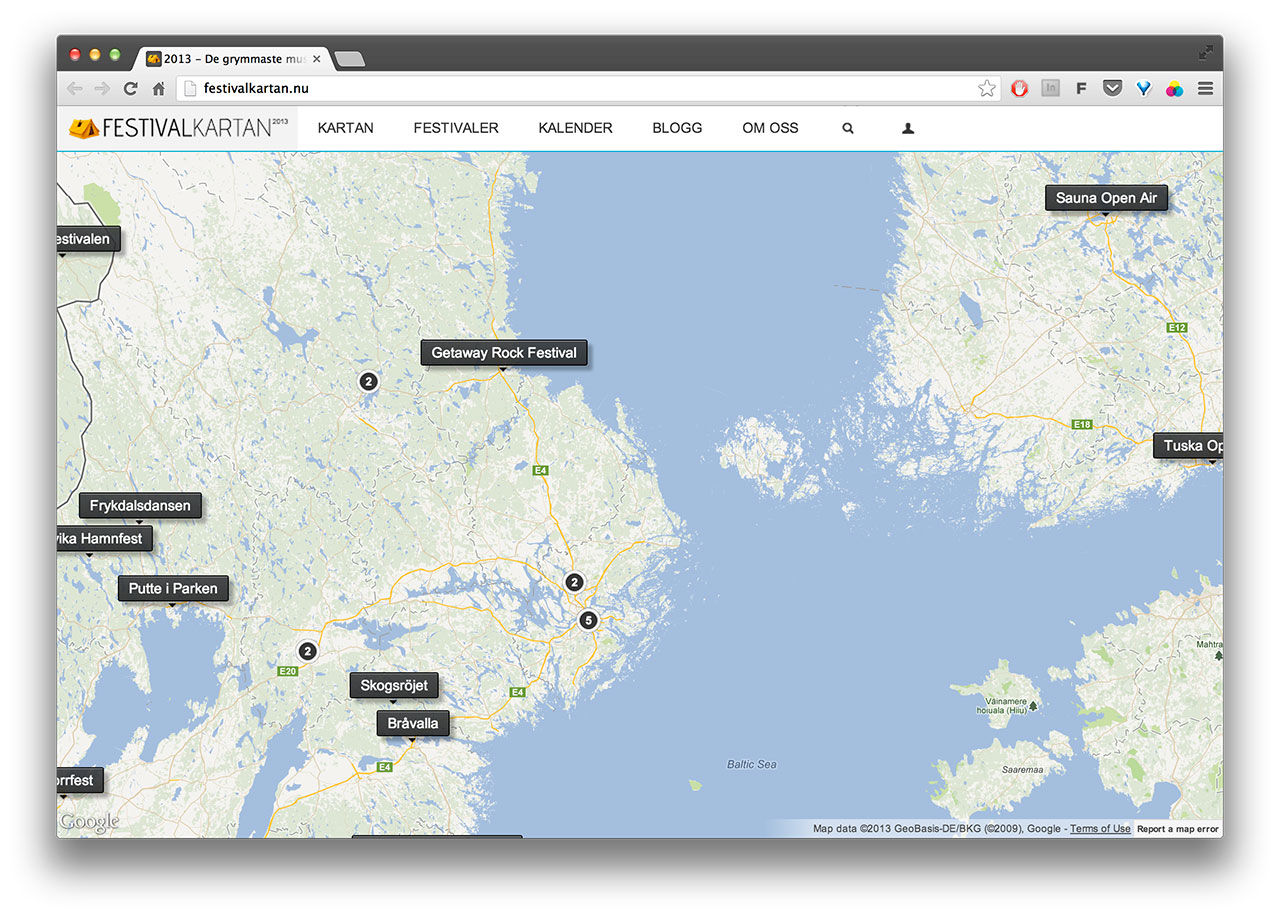Viewport: 1280px width, 917px height.
Task: Click the Report a map error link
Action: (x=1177, y=828)
